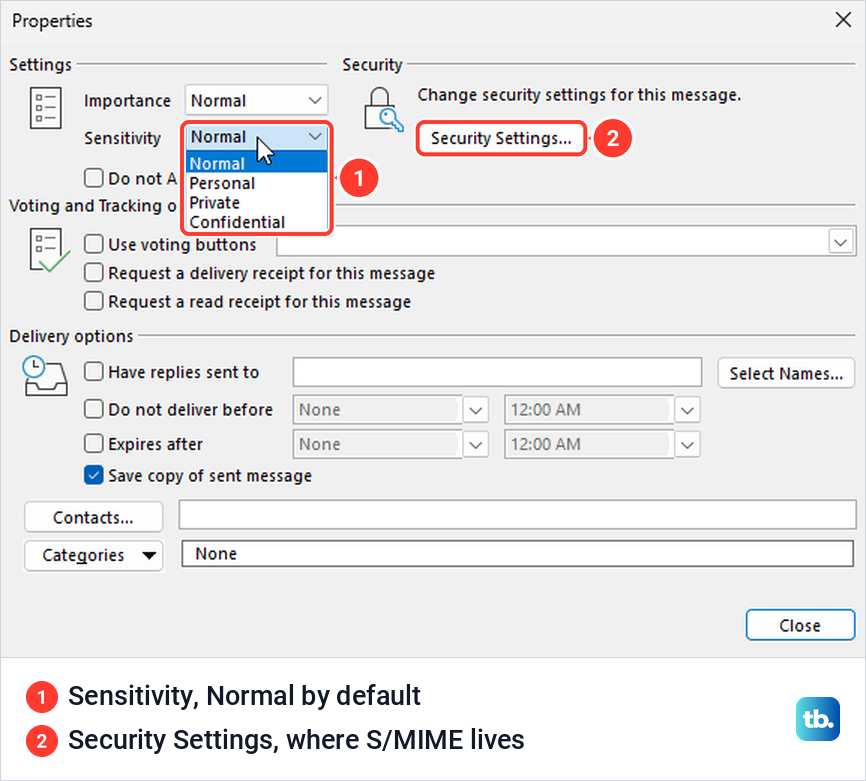Toggle the Expires after checkbox
Image resolution: width=866 pixels, height=781 pixels.
[93, 443]
